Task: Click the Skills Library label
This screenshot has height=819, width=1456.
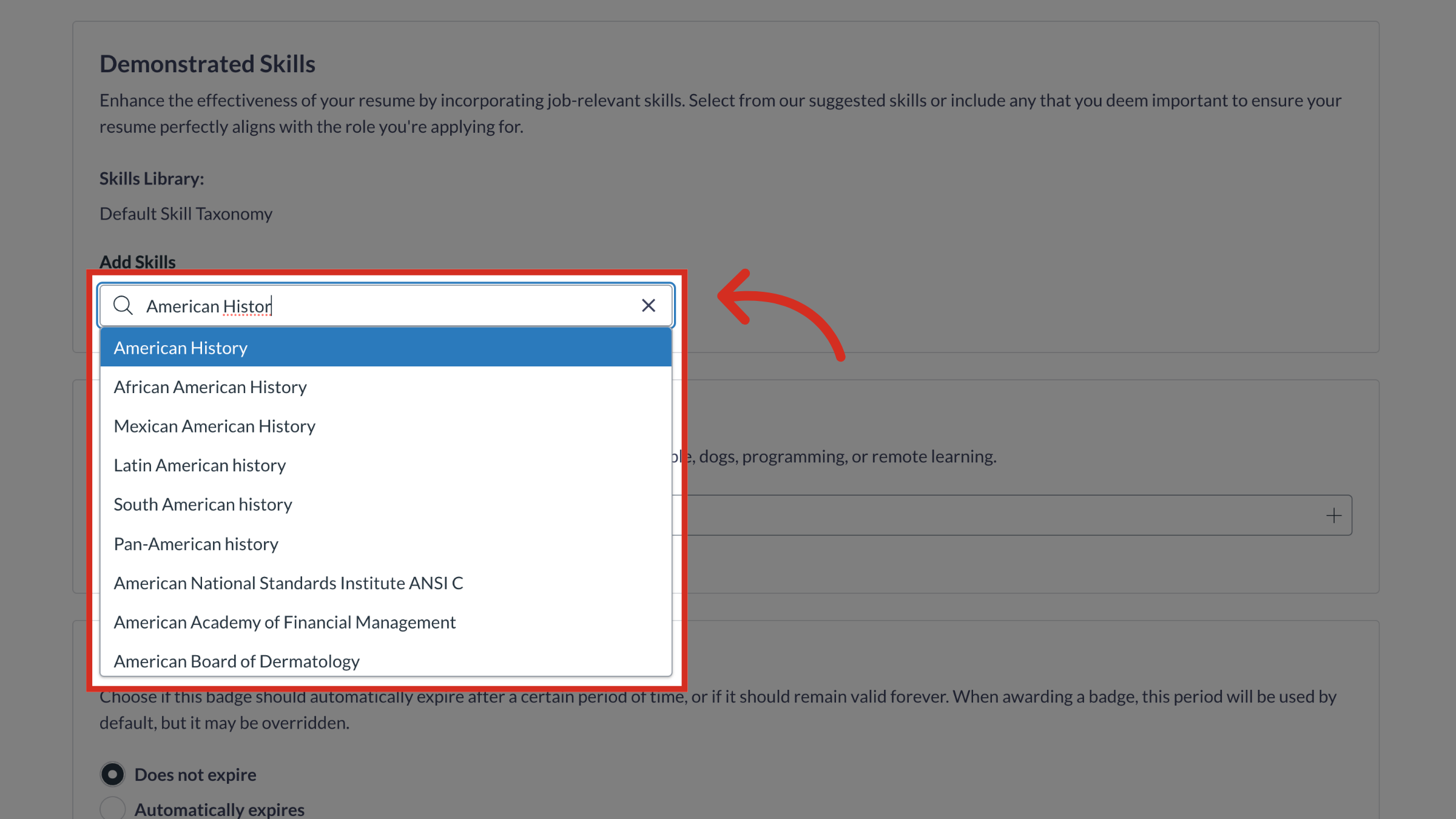Action: tap(152, 178)
